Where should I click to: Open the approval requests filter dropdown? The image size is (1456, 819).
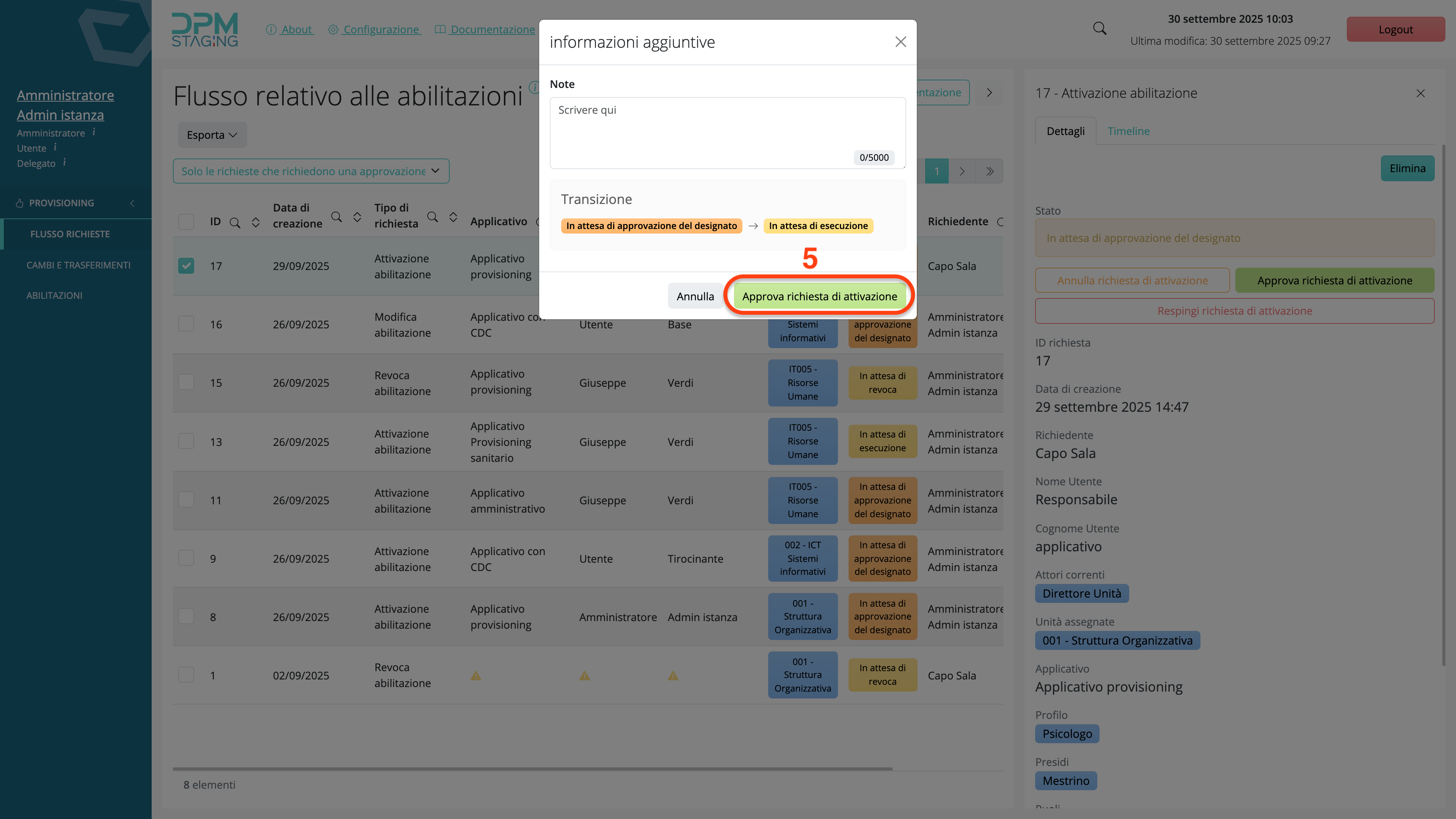pos(311,171)
